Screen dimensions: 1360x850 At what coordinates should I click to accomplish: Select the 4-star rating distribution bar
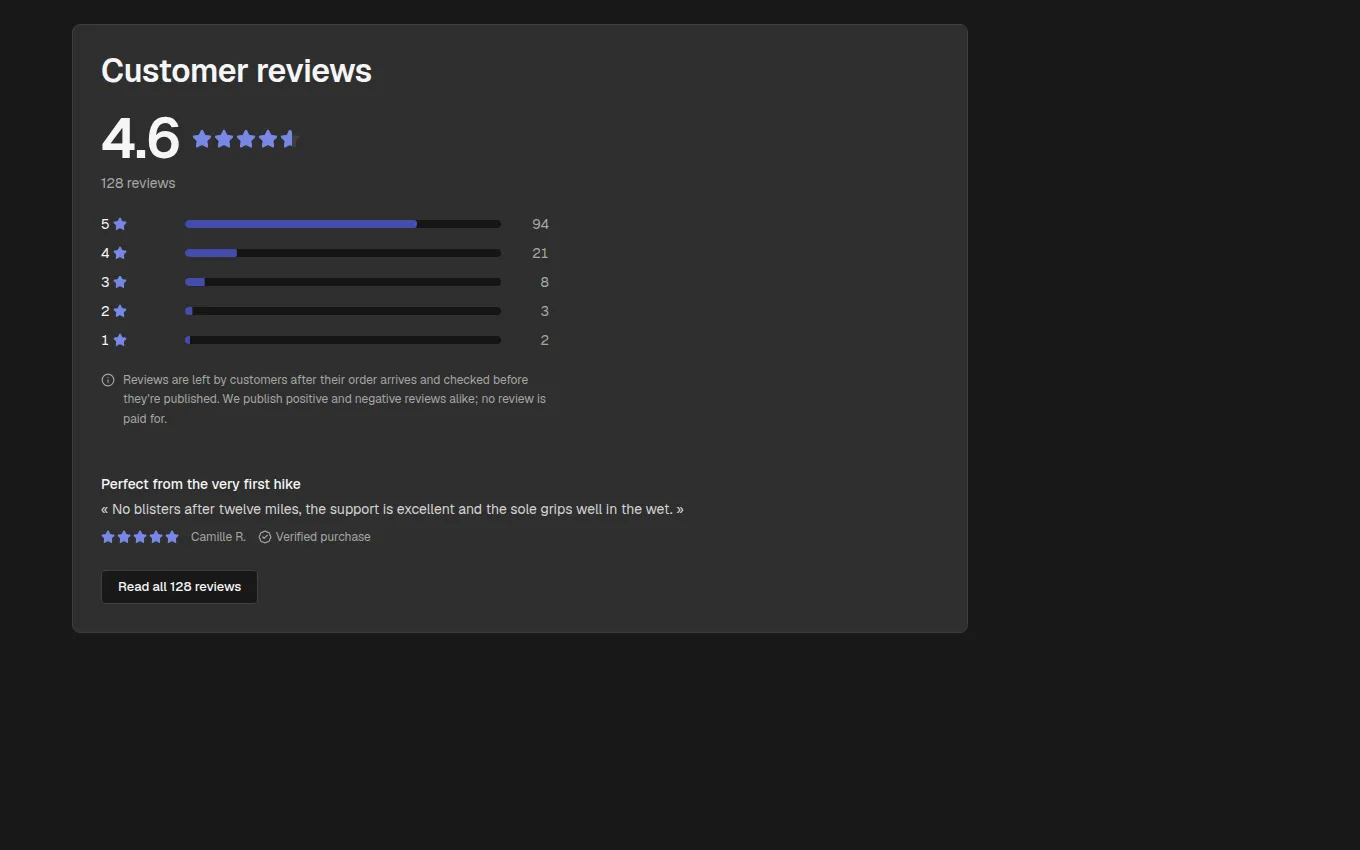[x=343, y=253]
